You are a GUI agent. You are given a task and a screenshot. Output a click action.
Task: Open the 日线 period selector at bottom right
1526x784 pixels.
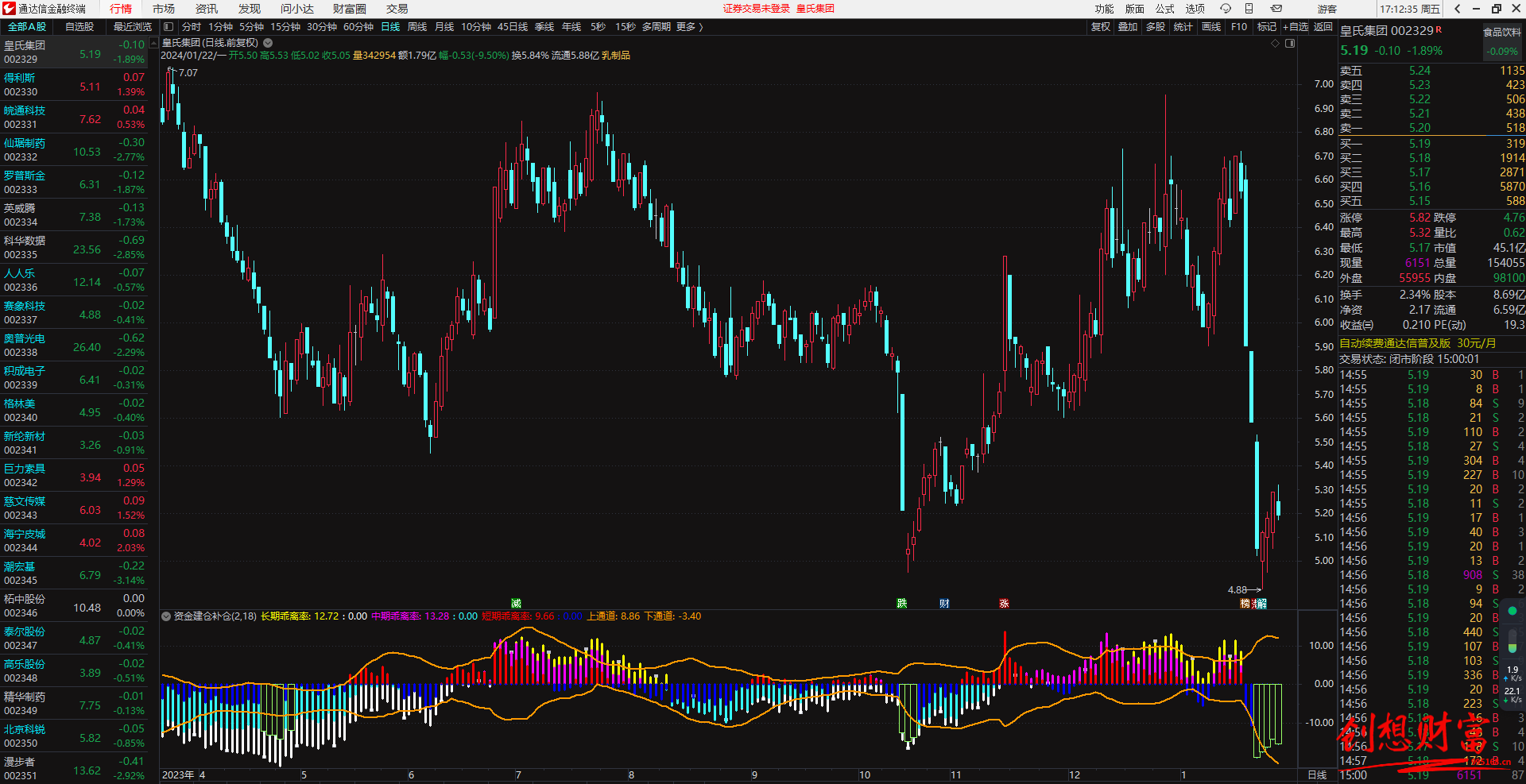pyautogui.click(x=1317, y=775)
